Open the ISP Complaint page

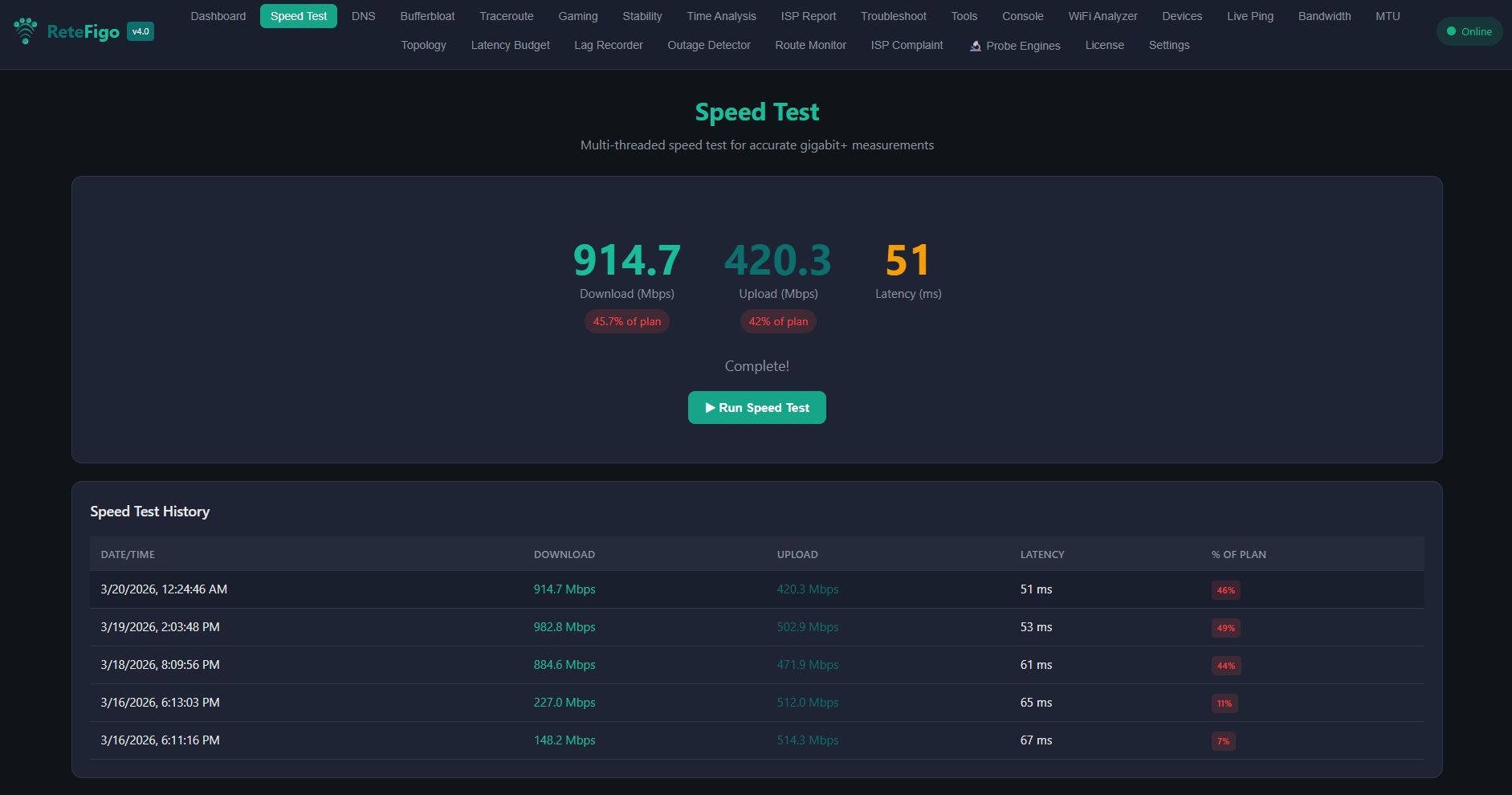tap(907, 45)
